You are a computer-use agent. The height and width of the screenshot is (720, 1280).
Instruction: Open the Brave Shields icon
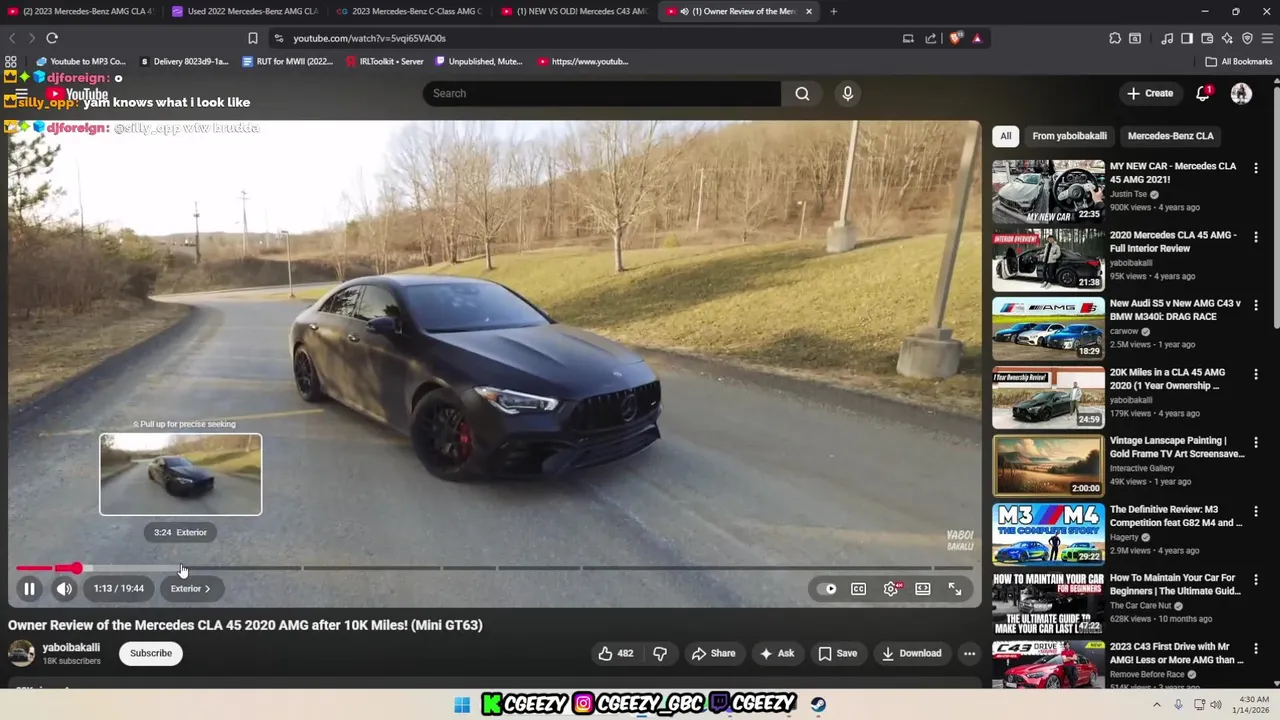pos(956,38)
